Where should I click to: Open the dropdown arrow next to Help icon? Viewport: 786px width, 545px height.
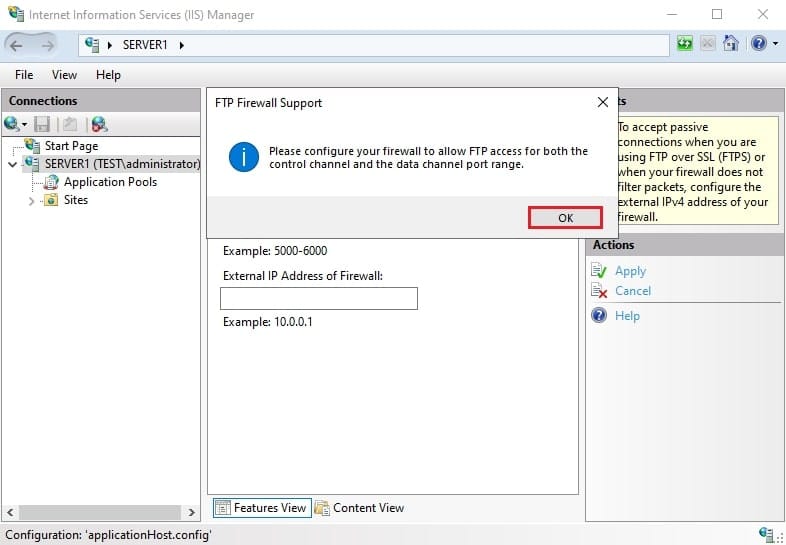pos(775,44)
